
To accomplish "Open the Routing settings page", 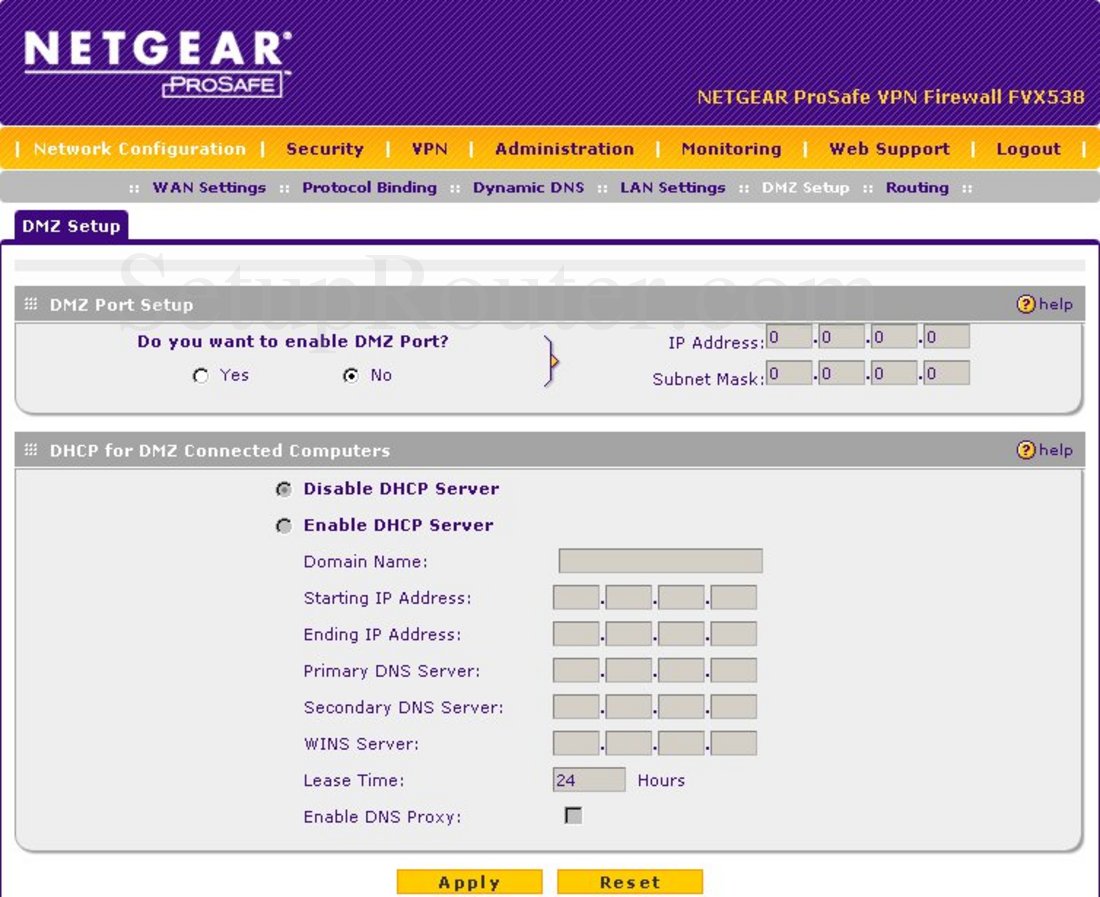I will [x=917, y=187].
